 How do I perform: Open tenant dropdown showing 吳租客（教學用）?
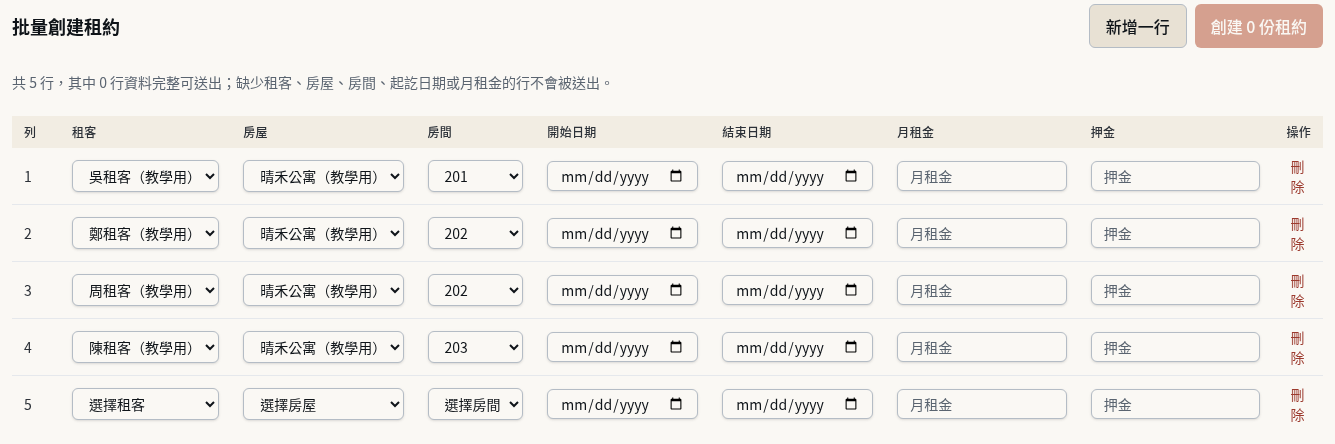(145, 176)
